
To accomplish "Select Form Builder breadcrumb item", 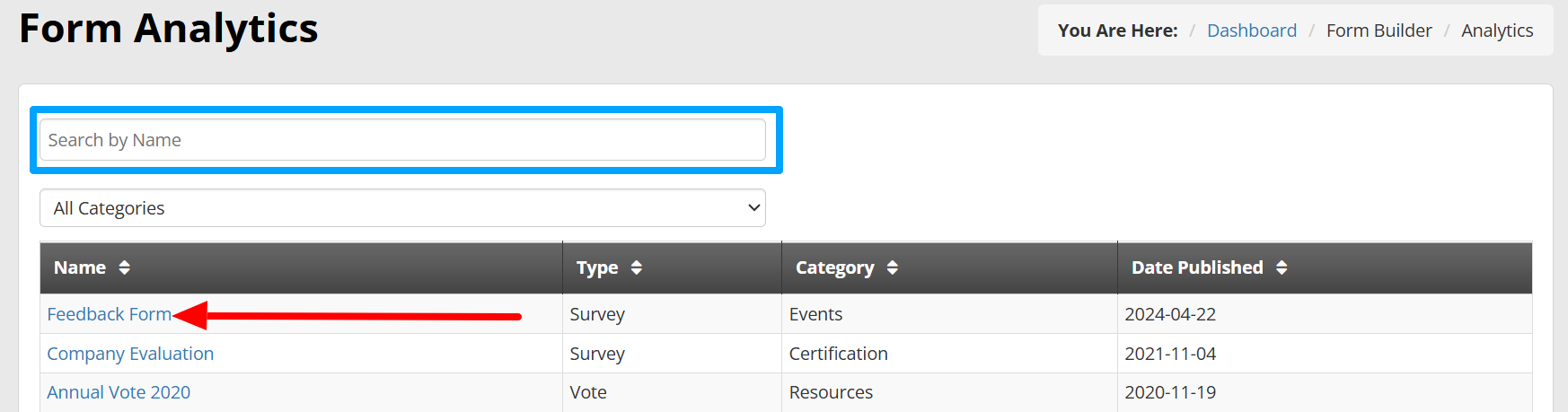I will pos(1379,31).
